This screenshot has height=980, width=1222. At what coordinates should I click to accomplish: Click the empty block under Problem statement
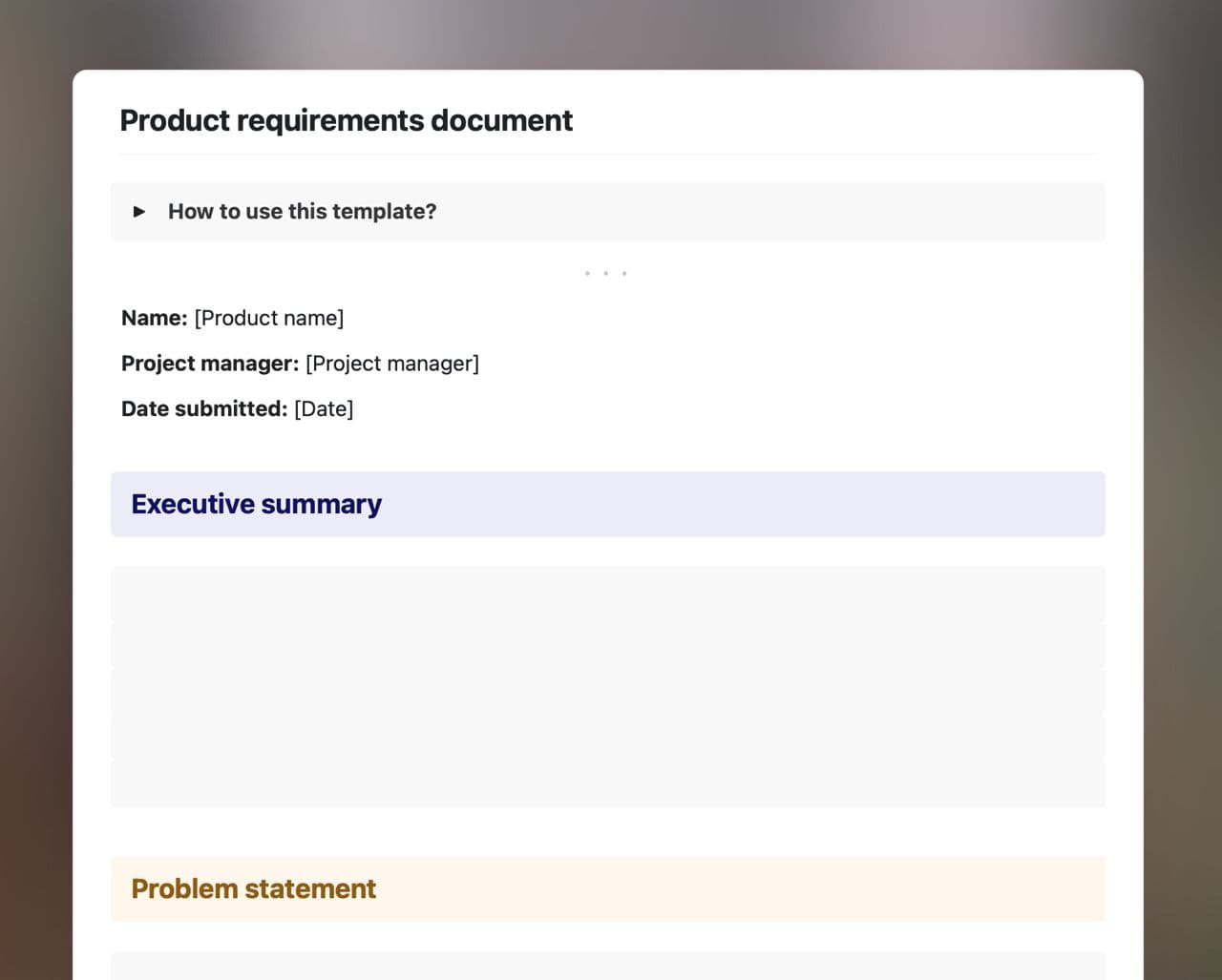pos(607,966)
